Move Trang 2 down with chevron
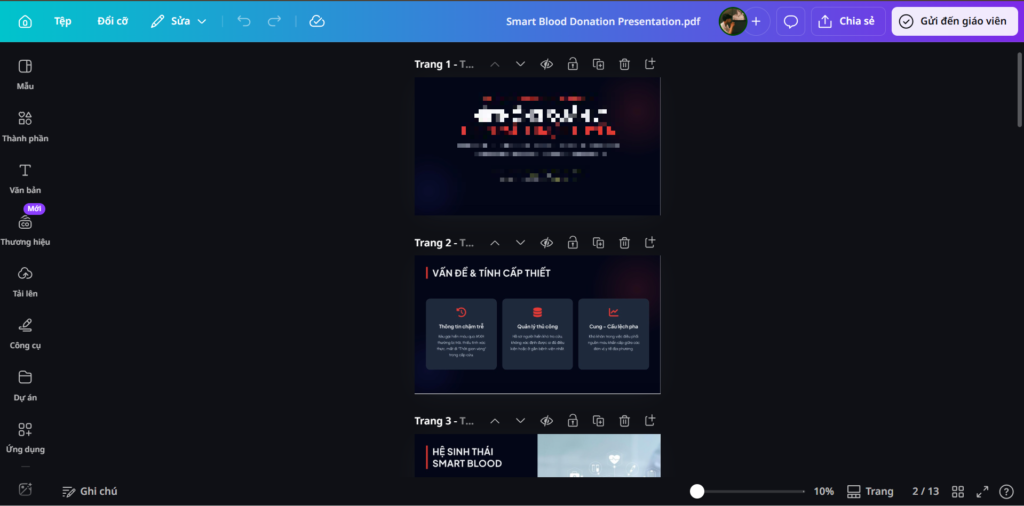 520,243
